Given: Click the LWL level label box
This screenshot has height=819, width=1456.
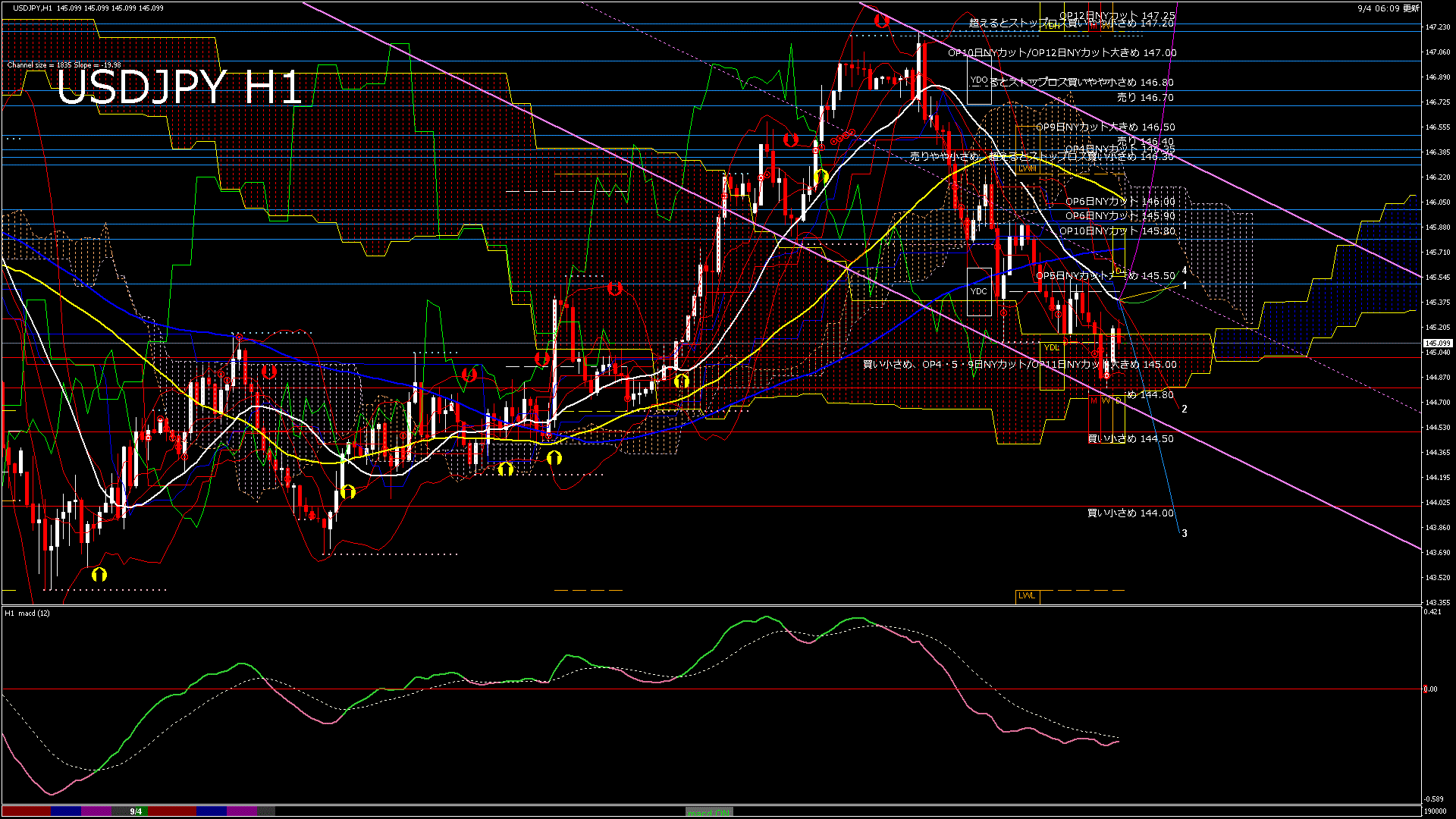Looking at the screenshot, I should 1027,596.
